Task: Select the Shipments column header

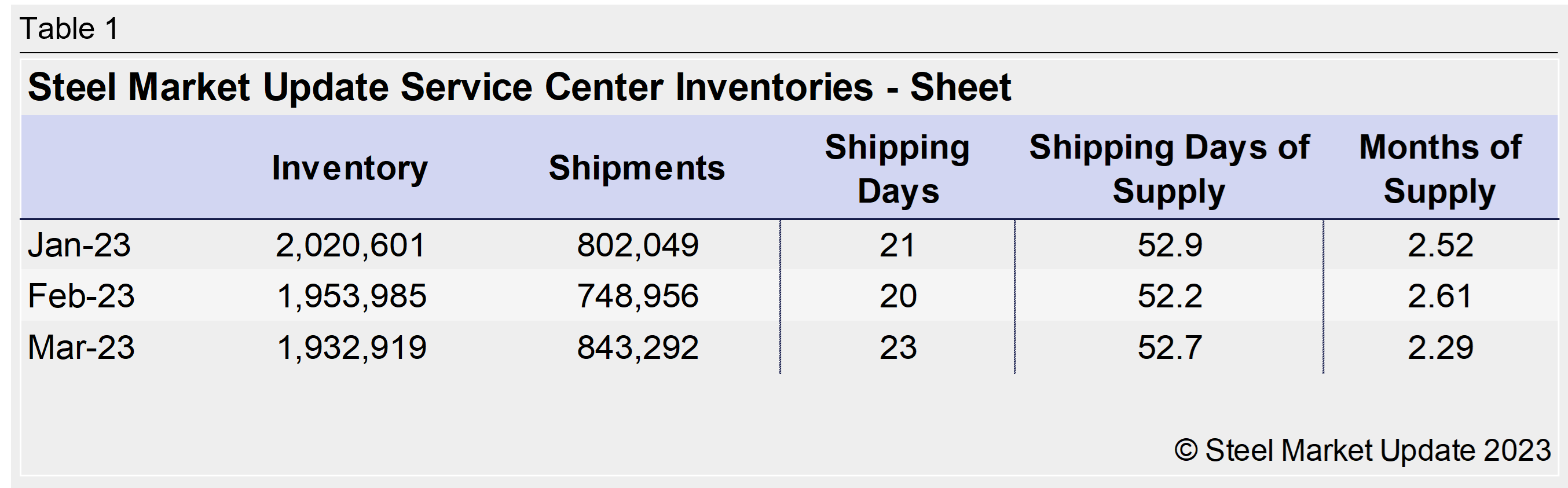Action: 637,168
